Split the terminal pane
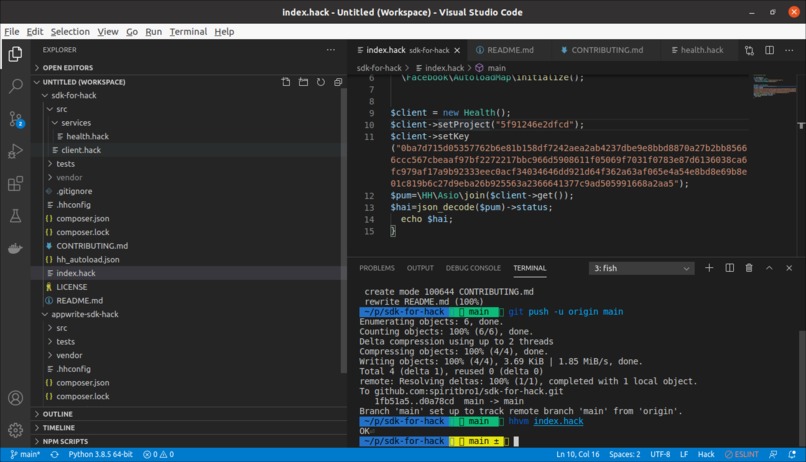Viewport: 806px width, 462px height. (729, 268)
